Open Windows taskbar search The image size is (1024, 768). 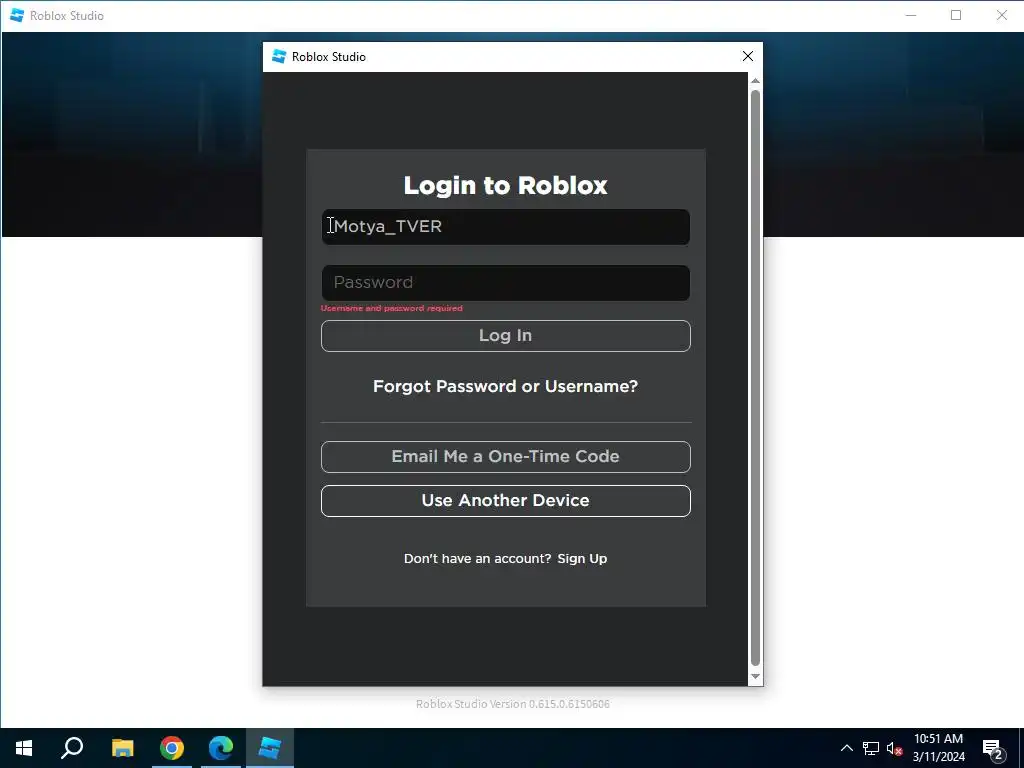(x=72, y=748)
